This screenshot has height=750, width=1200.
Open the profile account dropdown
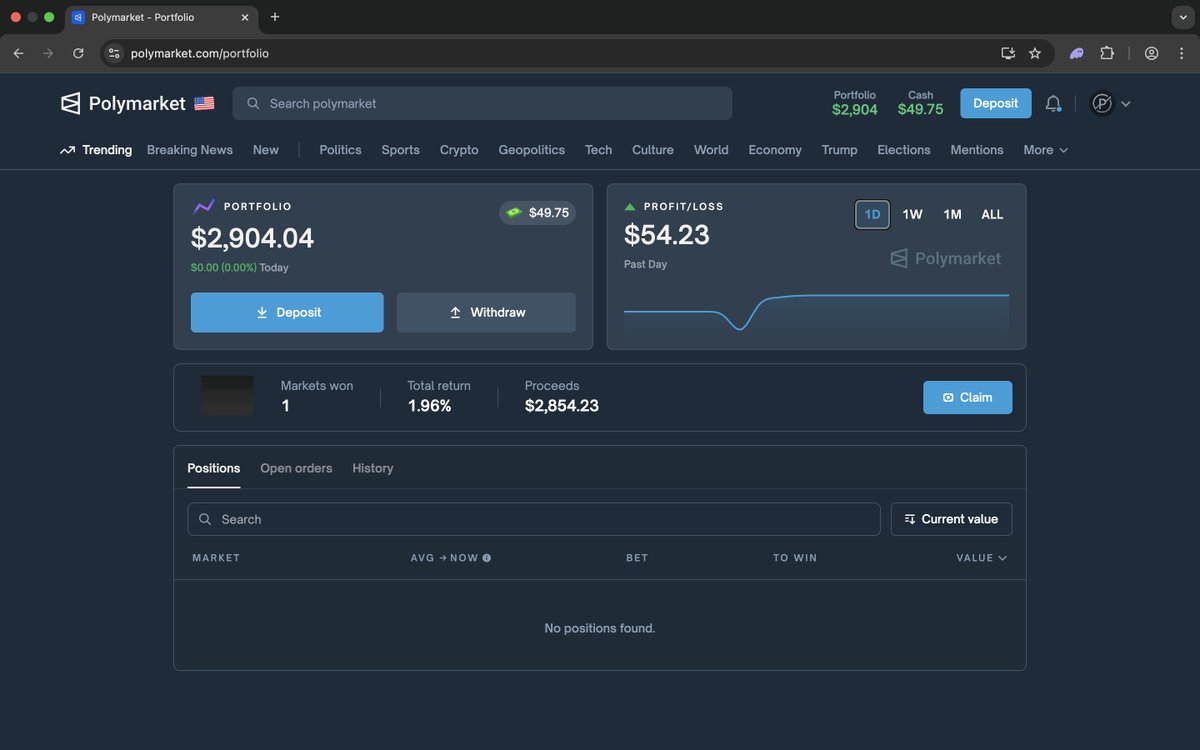[x=1110, y=103]
